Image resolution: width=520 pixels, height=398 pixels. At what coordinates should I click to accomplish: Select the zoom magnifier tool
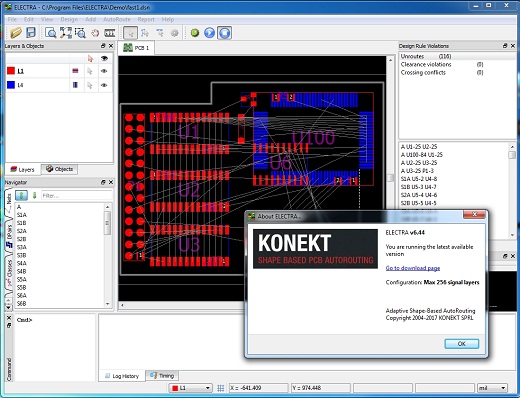pos(51,33)
